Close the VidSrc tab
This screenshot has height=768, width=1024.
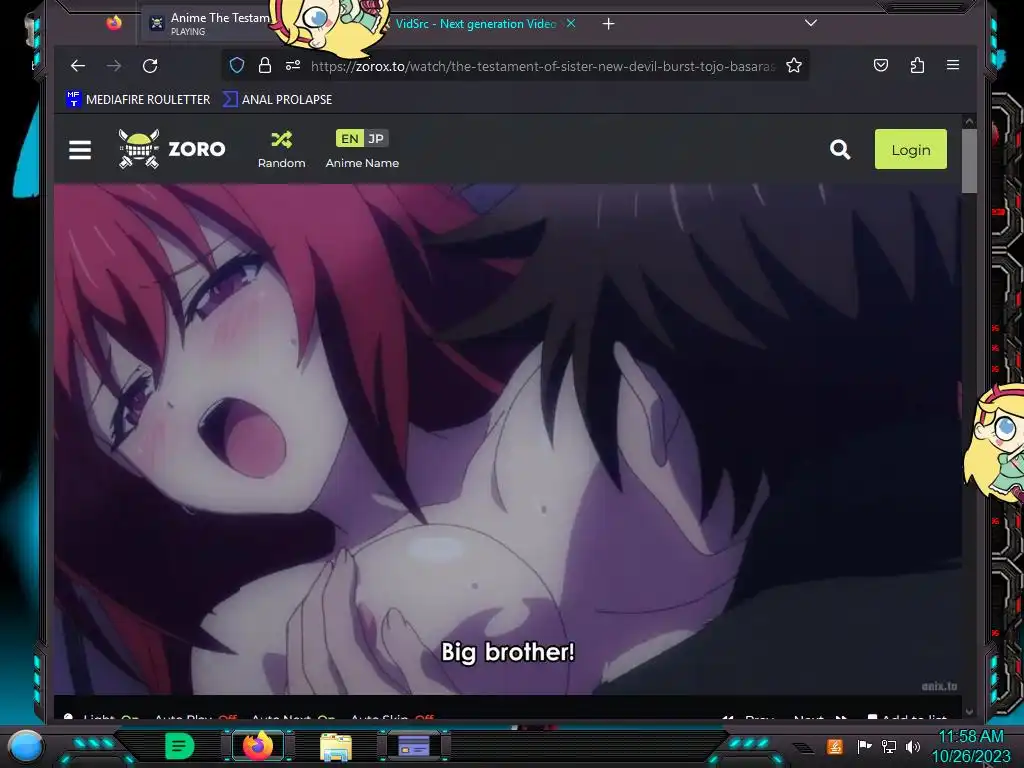click(x=571, y=24)
